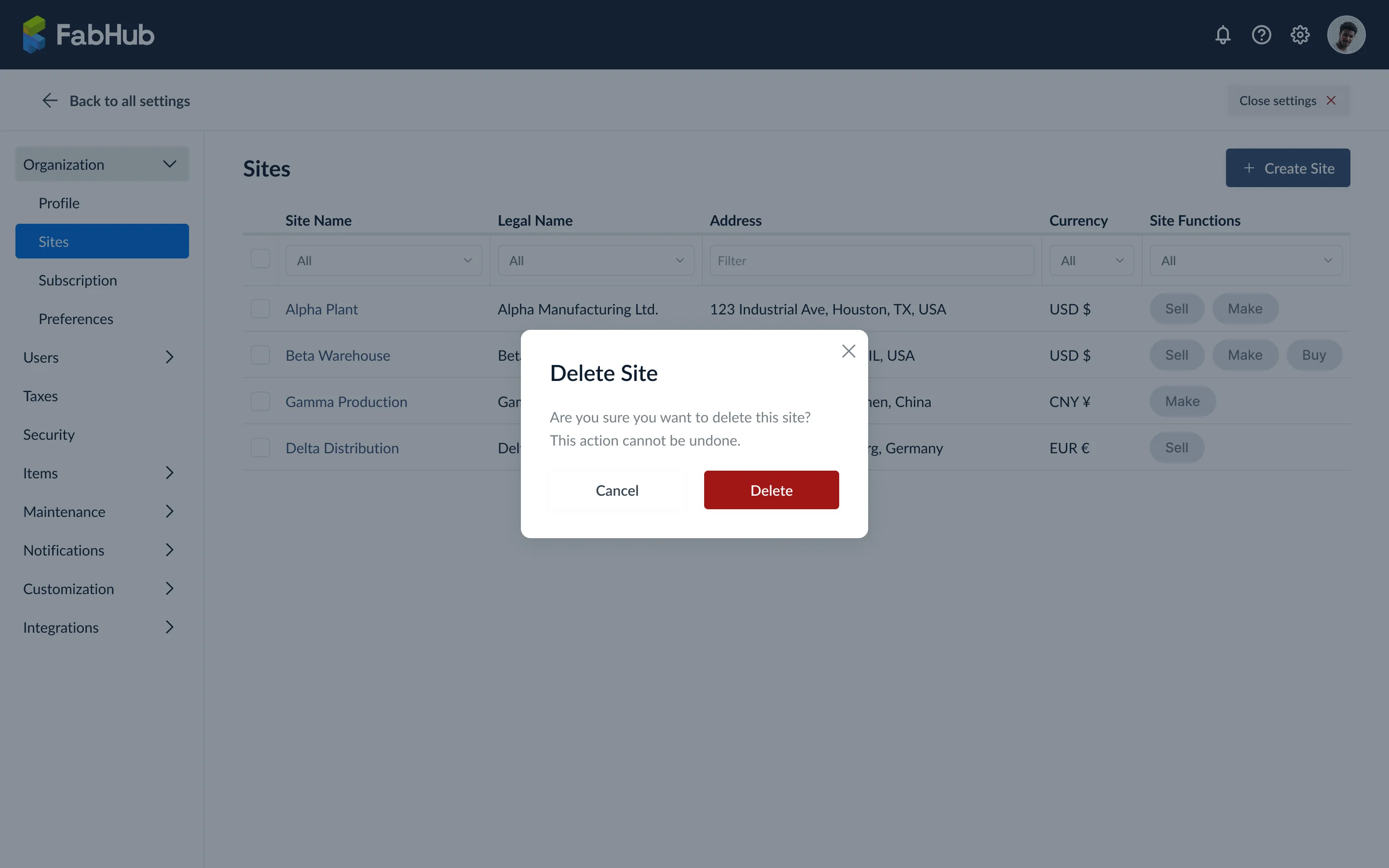Click the CNY ¥ currency cell

pos(1069,402)
